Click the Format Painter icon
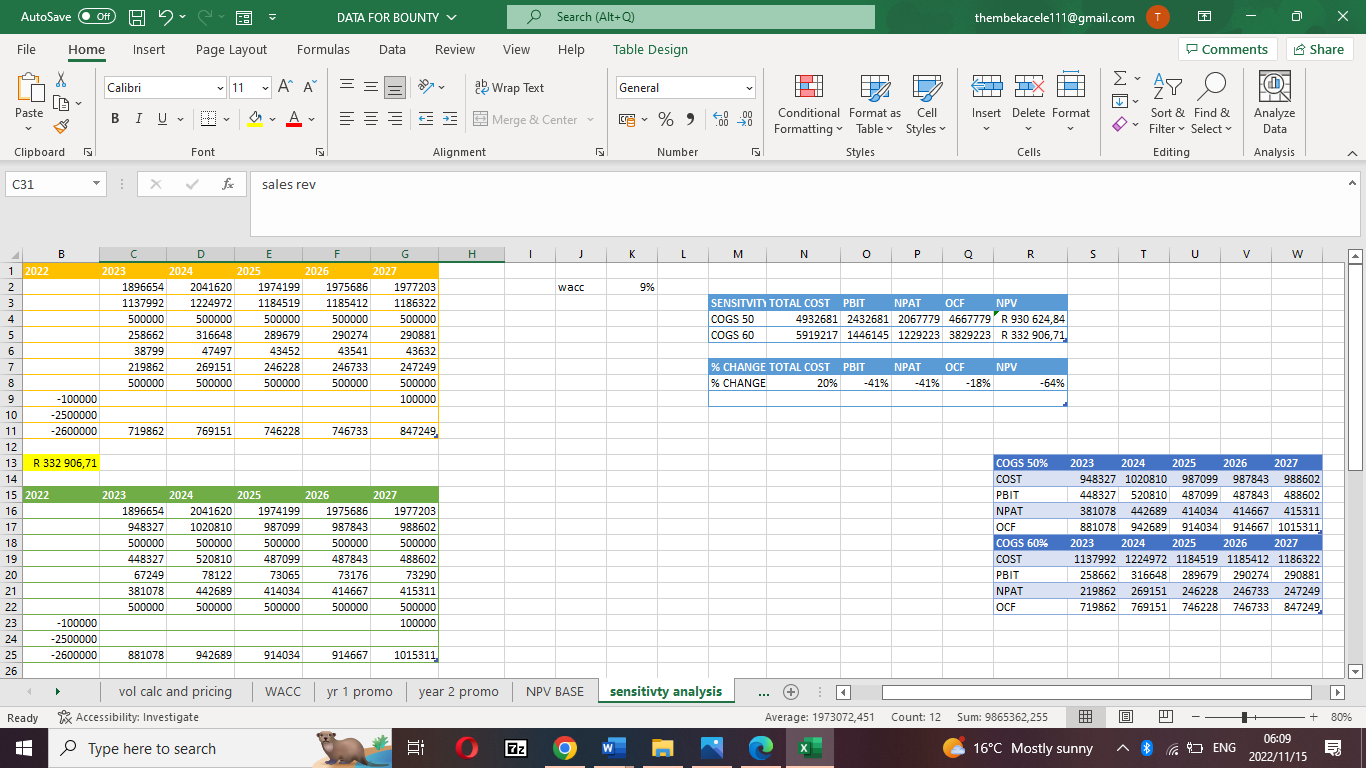This screenshot has width=1366, height=768. (x=61, y=127)
